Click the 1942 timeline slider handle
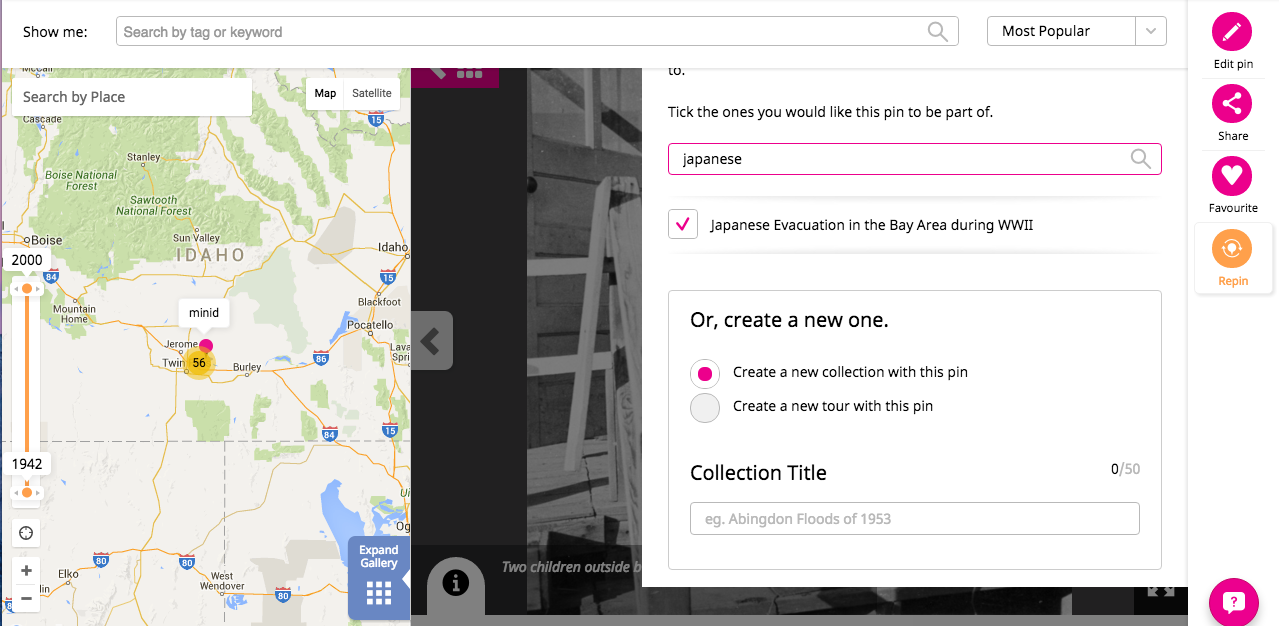Viewport: 1279px width, 626px height. [27, 492]
